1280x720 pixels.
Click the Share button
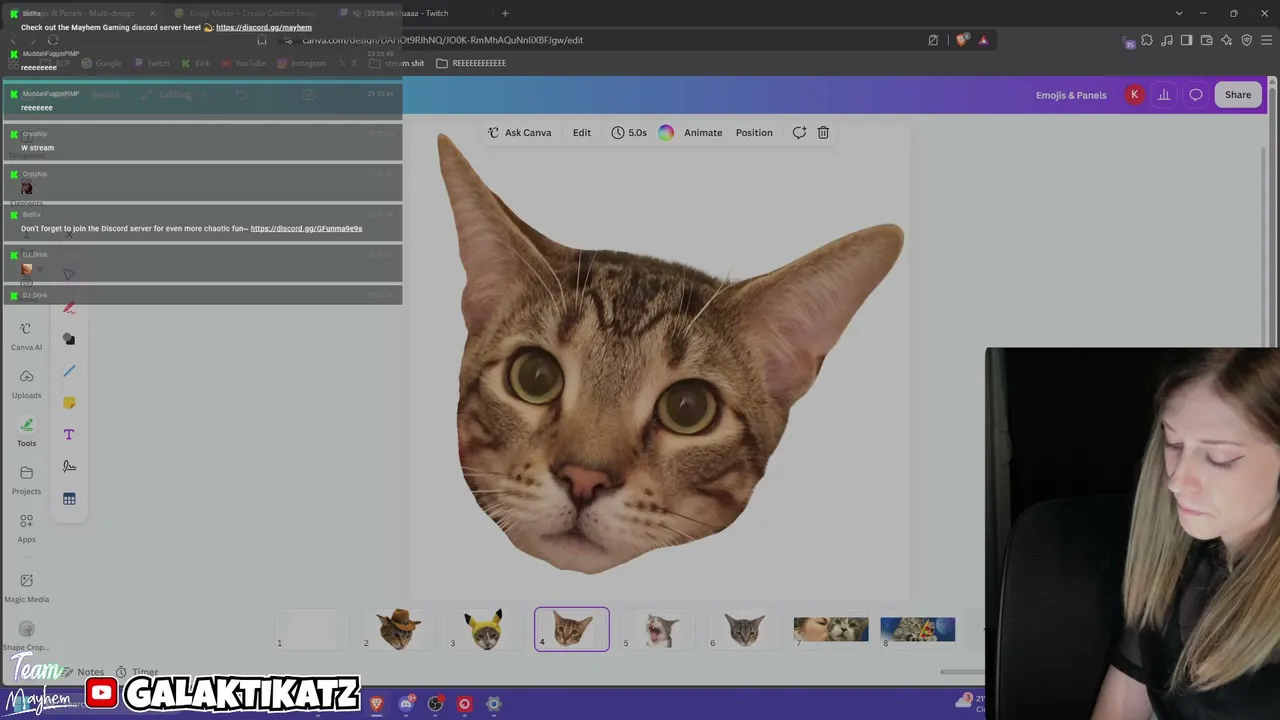click(1238, 95)
